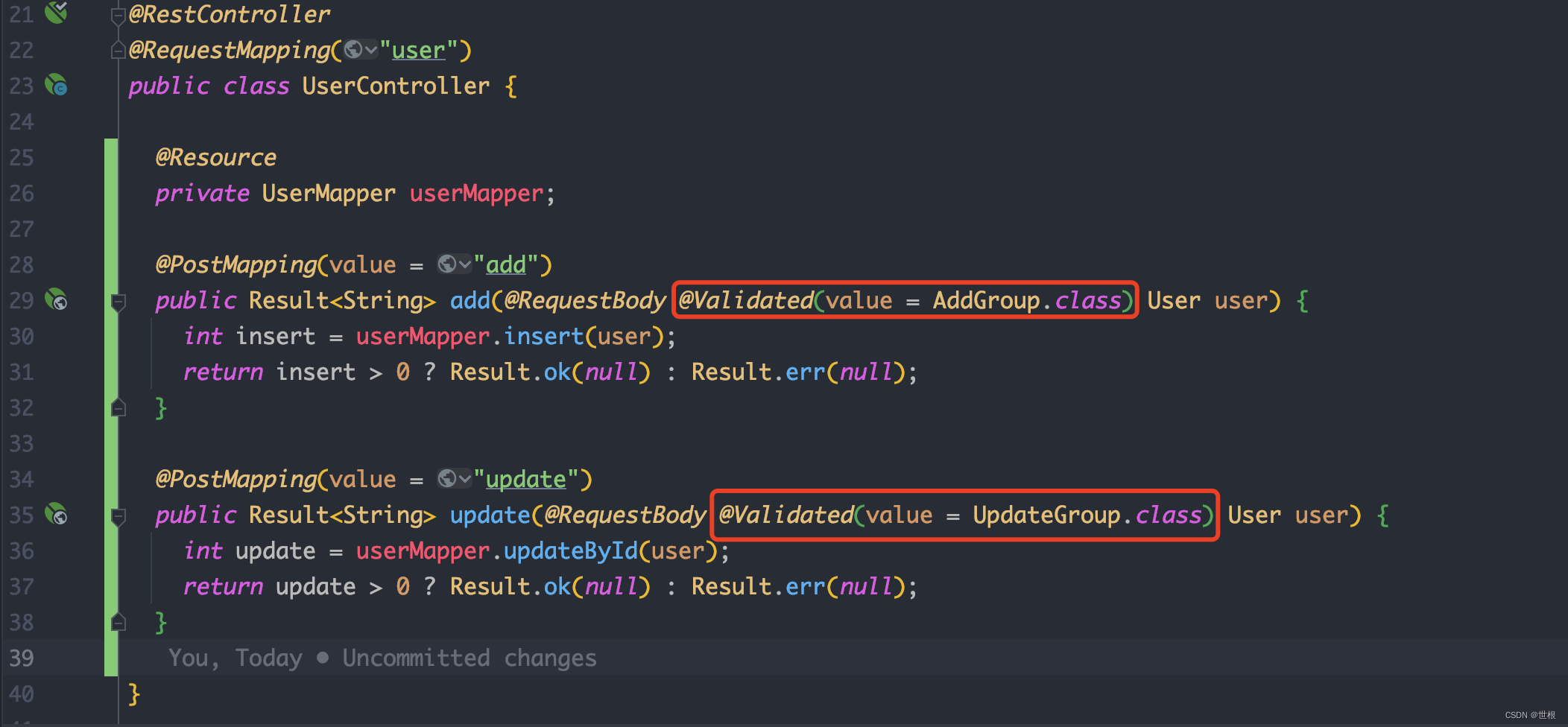The width and height of the screenshot is (1568, 727).
Task: Click the Result<String> return type on line 35
Action: pyautogui.click(x=343, y=515)
